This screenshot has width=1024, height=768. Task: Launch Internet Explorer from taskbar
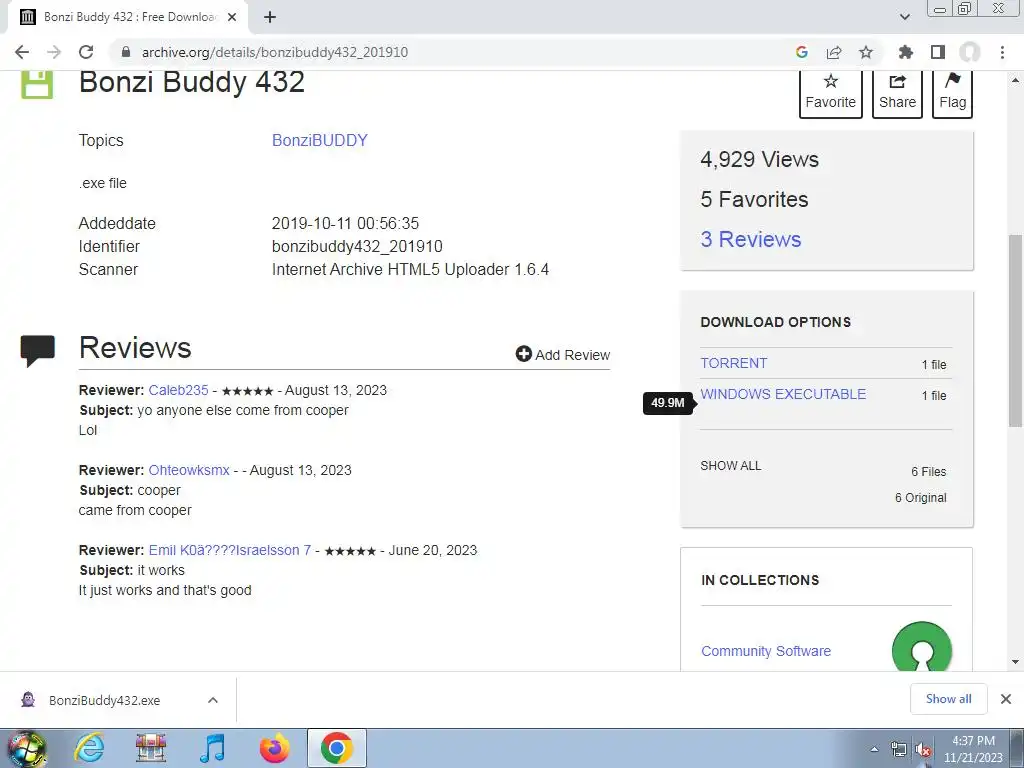point(89,748)
